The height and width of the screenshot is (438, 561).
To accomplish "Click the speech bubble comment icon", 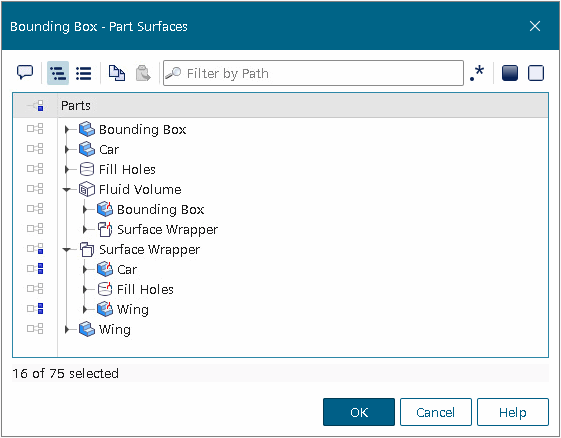I will click(x=25, y=73).
